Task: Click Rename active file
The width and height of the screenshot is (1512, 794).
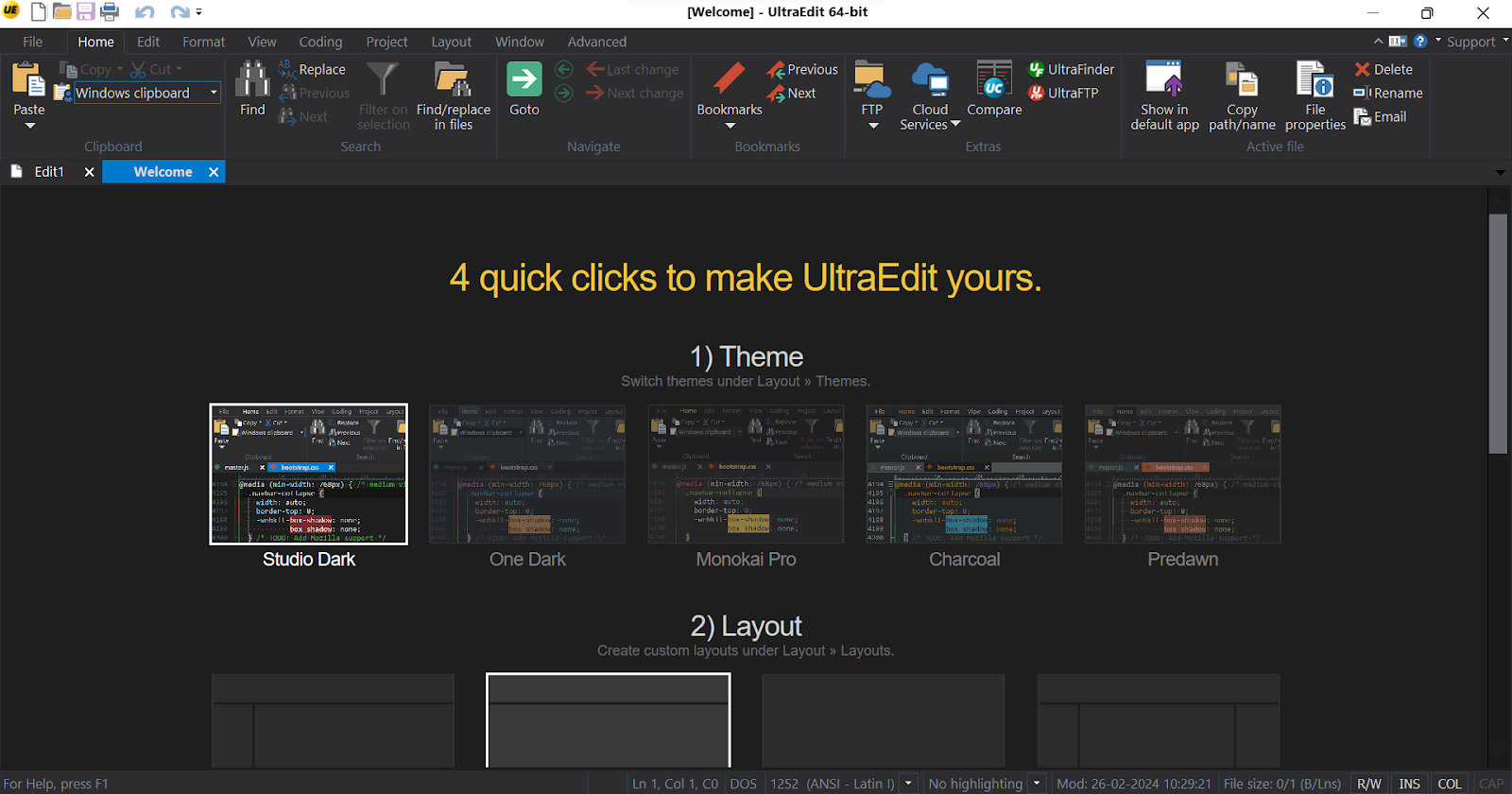Action: [1388, 93]
